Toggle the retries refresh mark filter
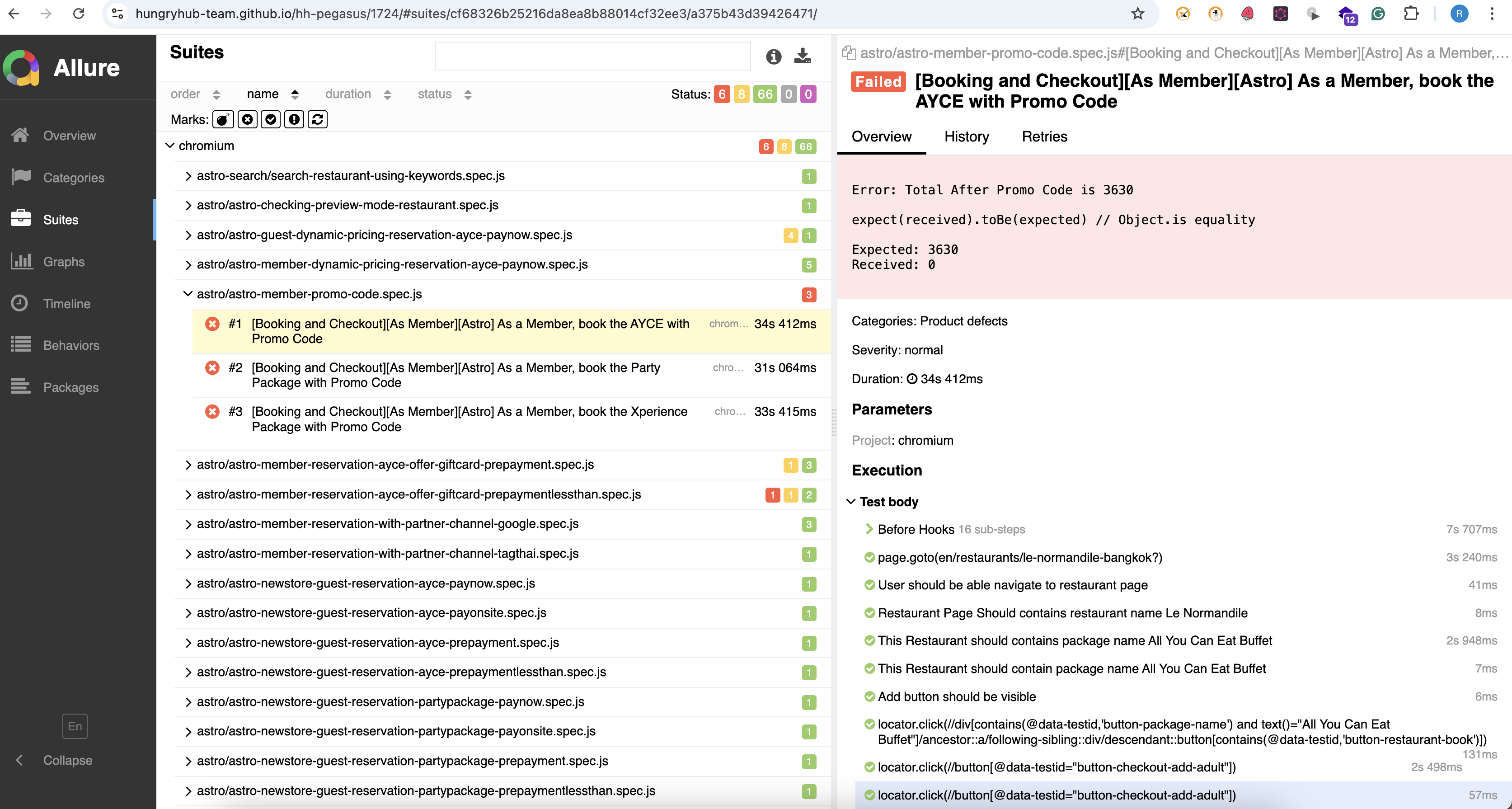This screenshot has width=1512, height=809. point(318,120)
